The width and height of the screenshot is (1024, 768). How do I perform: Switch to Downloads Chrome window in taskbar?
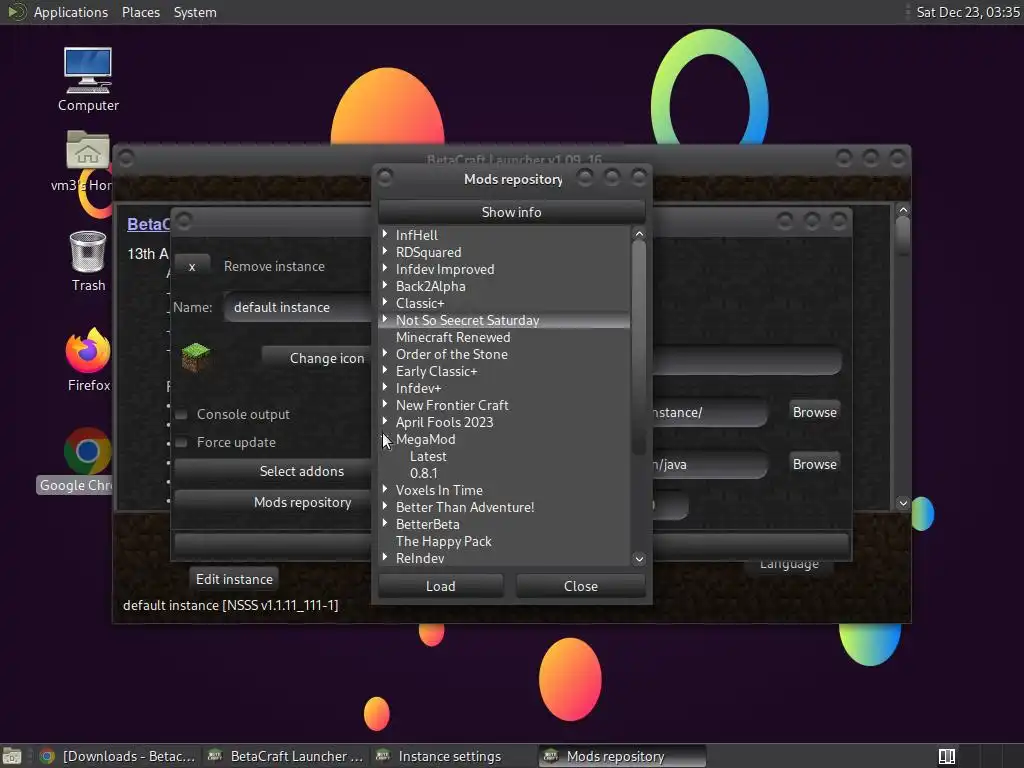click(118, 756)
